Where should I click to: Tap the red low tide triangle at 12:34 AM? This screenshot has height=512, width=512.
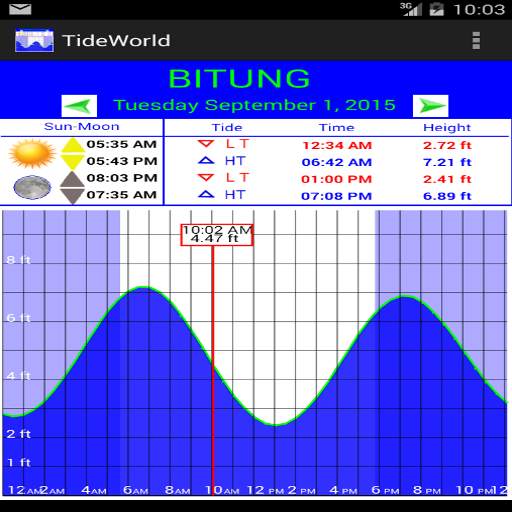point(206,144)
